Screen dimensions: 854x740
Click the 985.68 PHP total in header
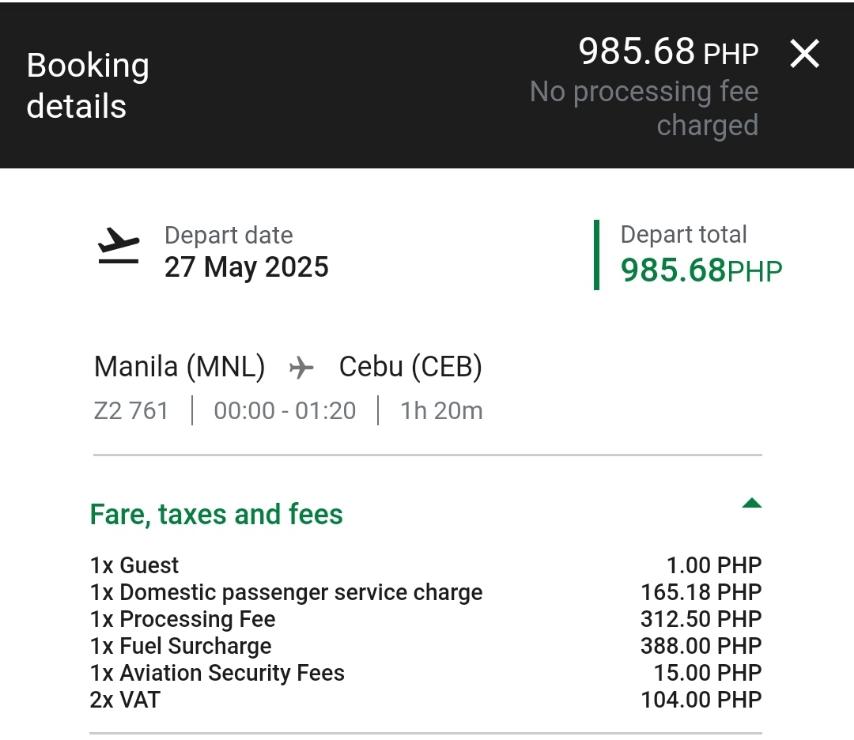(668, 52)
